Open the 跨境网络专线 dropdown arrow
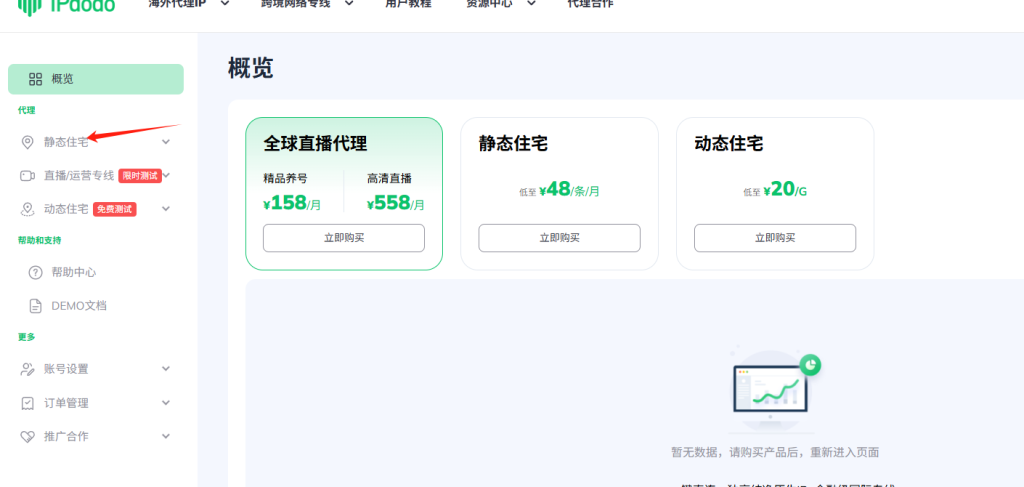The width and height of the screenshot is (1024, 487). point(349,3)
